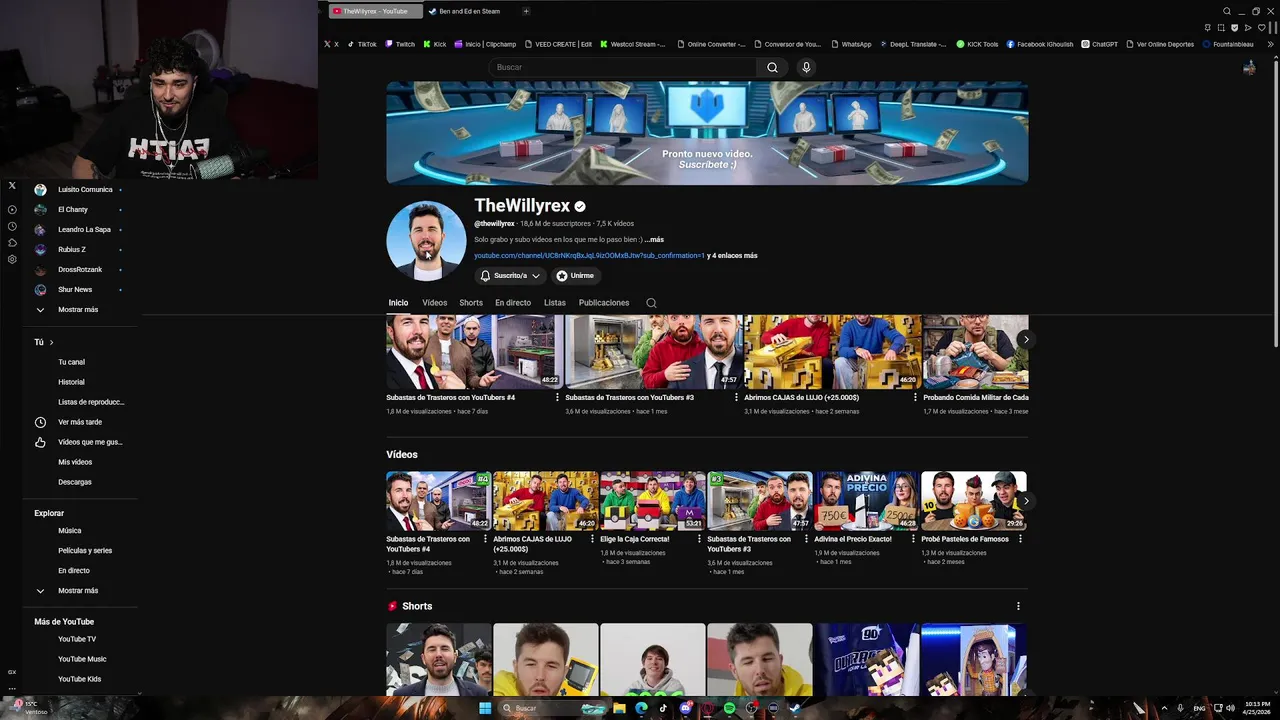Open the ChatGPT bookmark
The image size is (1280, 720).
[x=1100, y=44]
